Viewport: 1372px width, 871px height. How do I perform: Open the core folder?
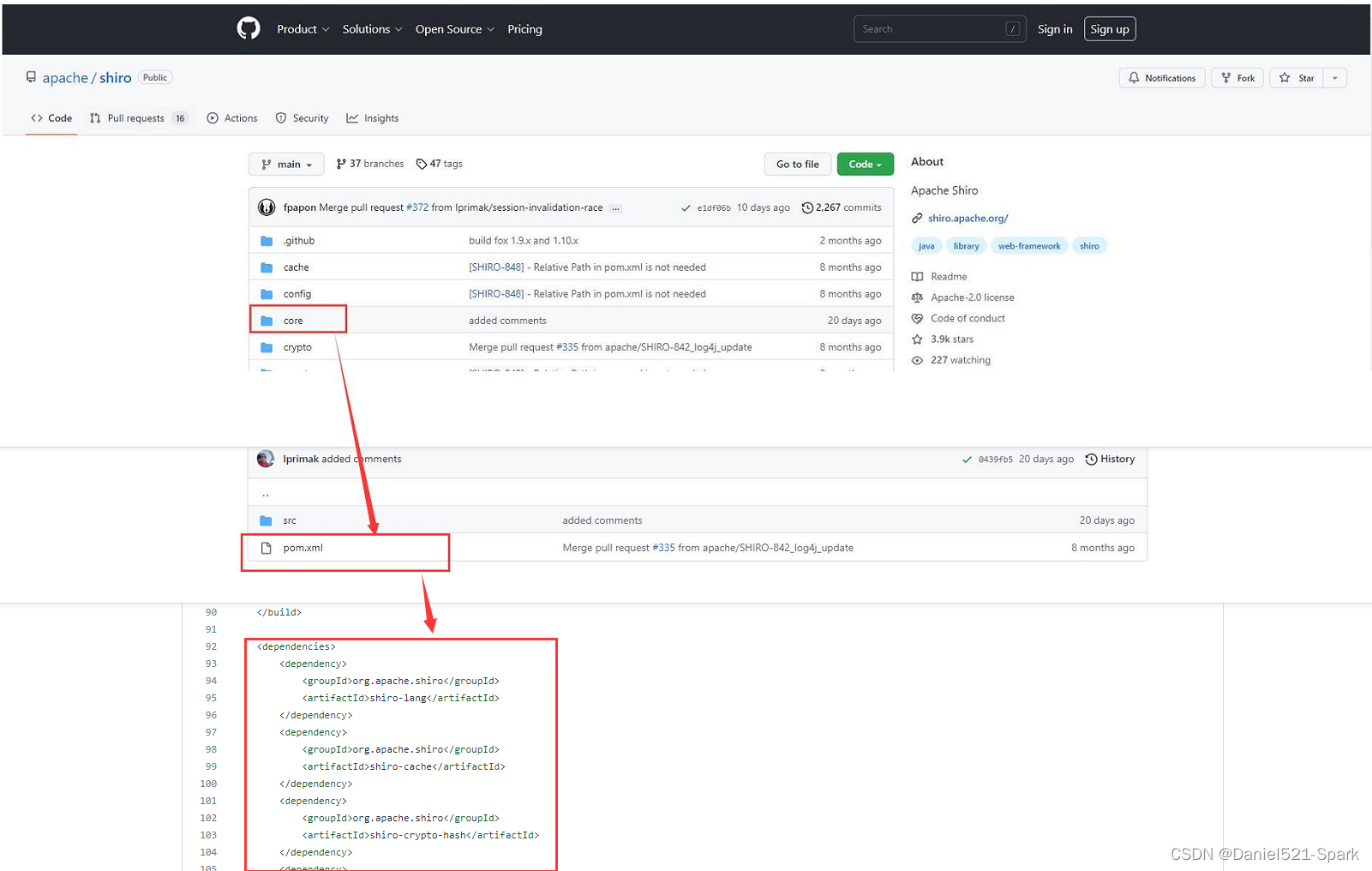(x=293, y=321)
